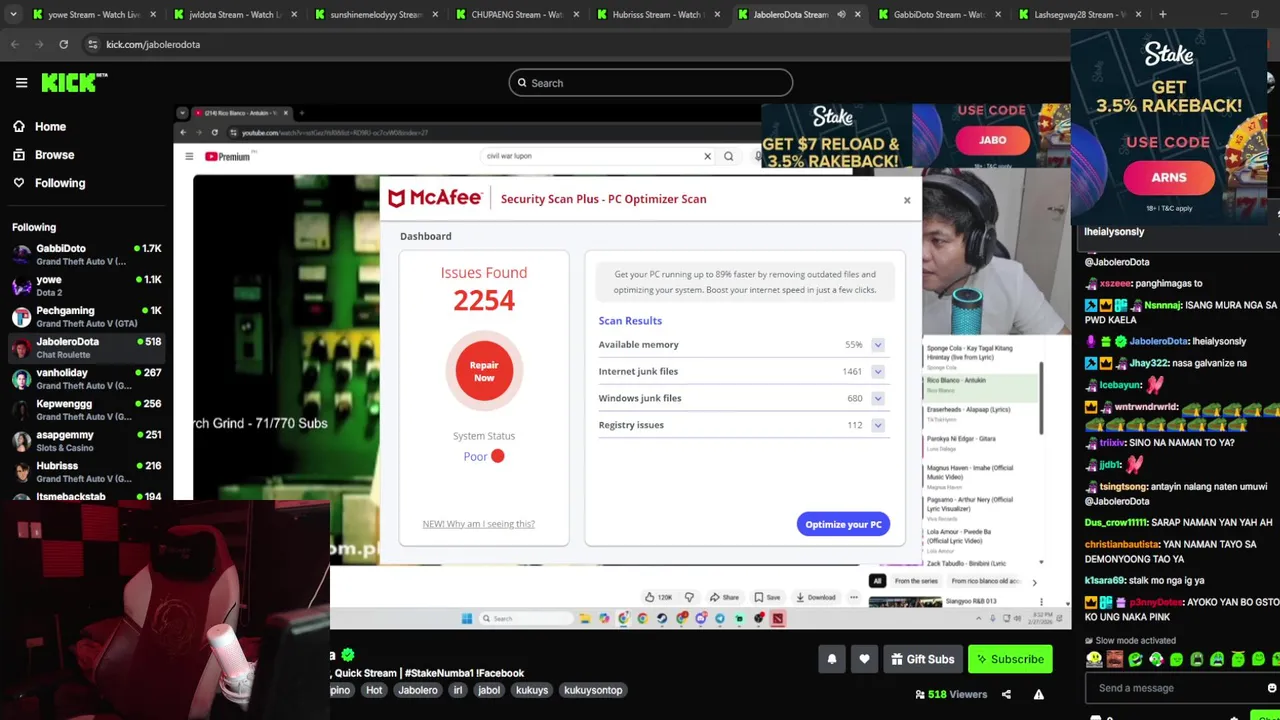Open YouTube more actions ellipsis
This screenshot has height=720, width=1280.
coord(853,597)
